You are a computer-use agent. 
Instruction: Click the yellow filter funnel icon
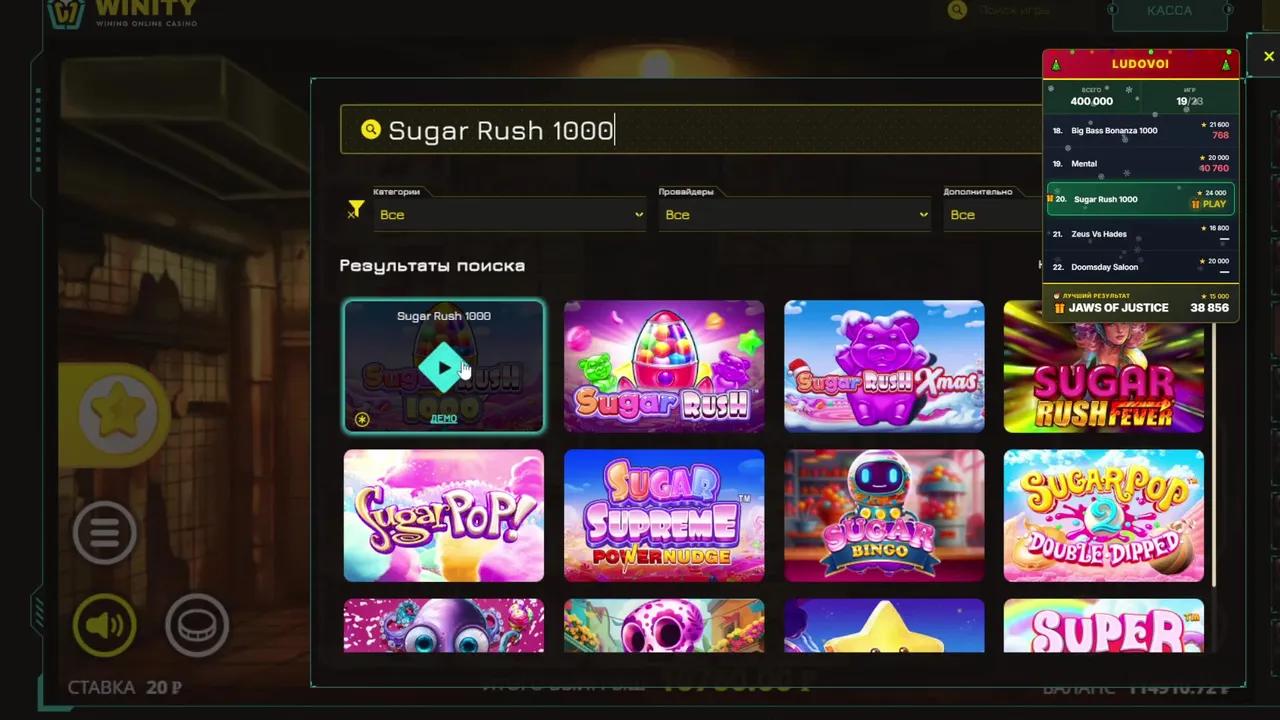click(x=356, y=209)
